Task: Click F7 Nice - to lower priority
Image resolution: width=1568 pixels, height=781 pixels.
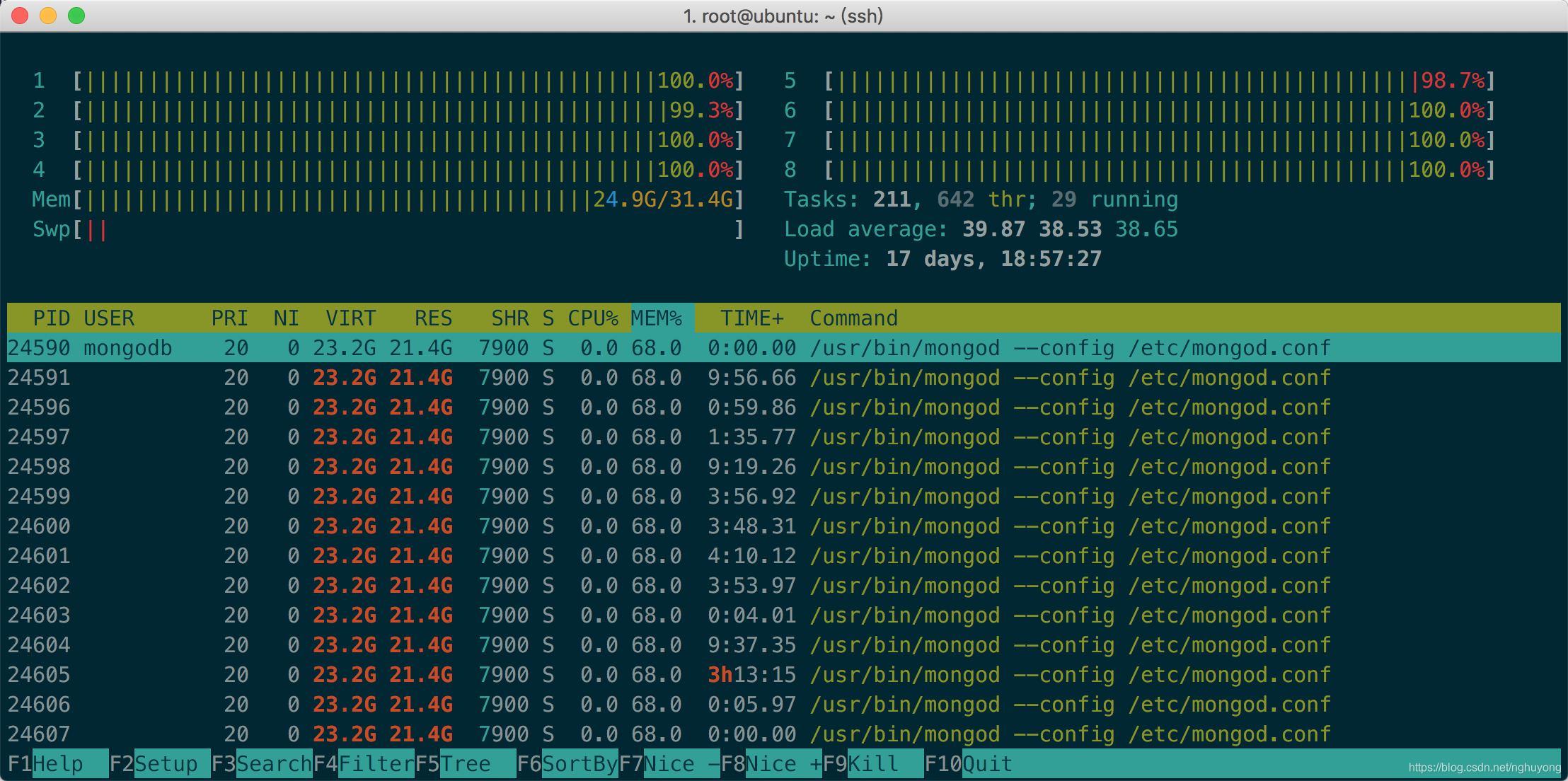Action: click(x=669, y=764)
